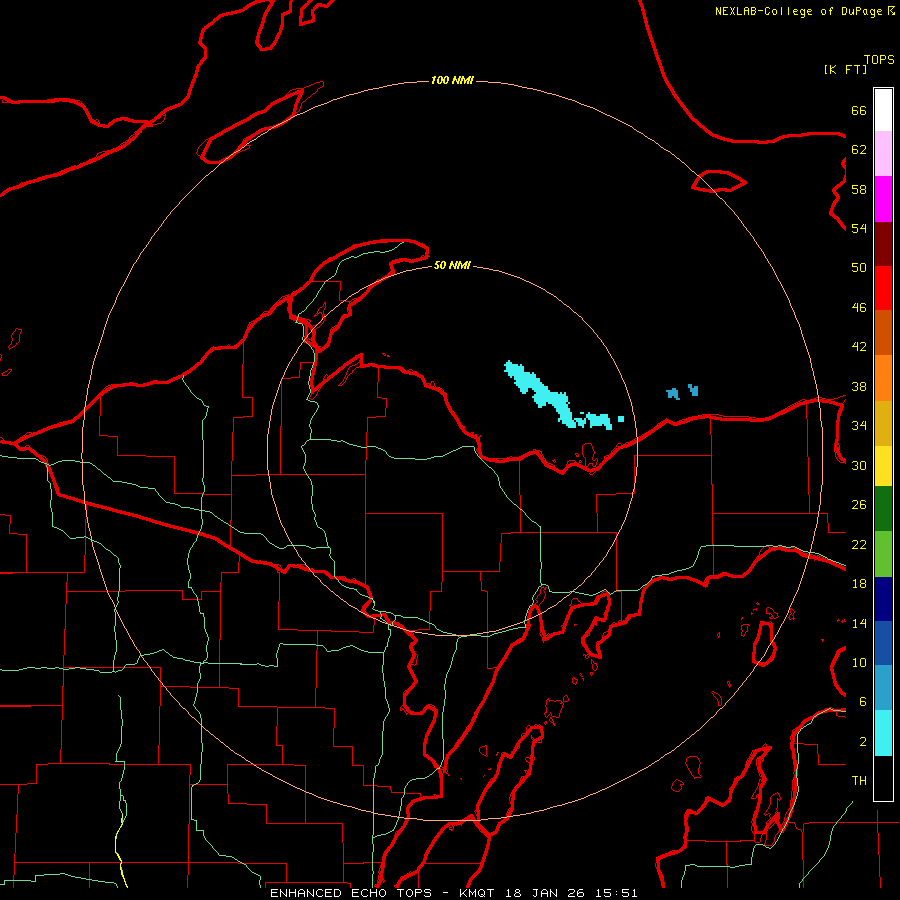
Task: Select the '2' legend value
Action: tap(863, 741)
